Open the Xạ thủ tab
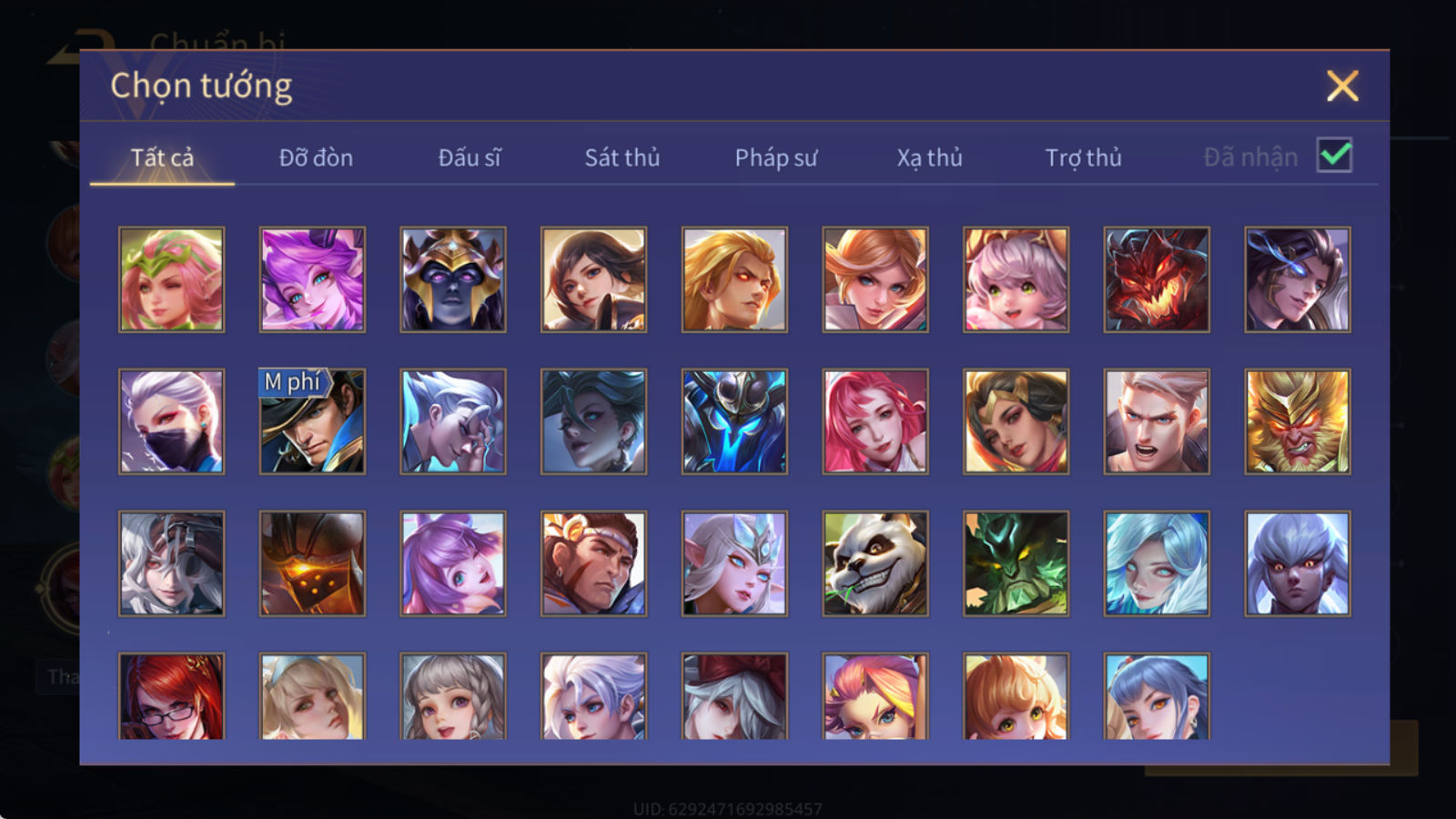1456x819 pixels. point(929,157)
